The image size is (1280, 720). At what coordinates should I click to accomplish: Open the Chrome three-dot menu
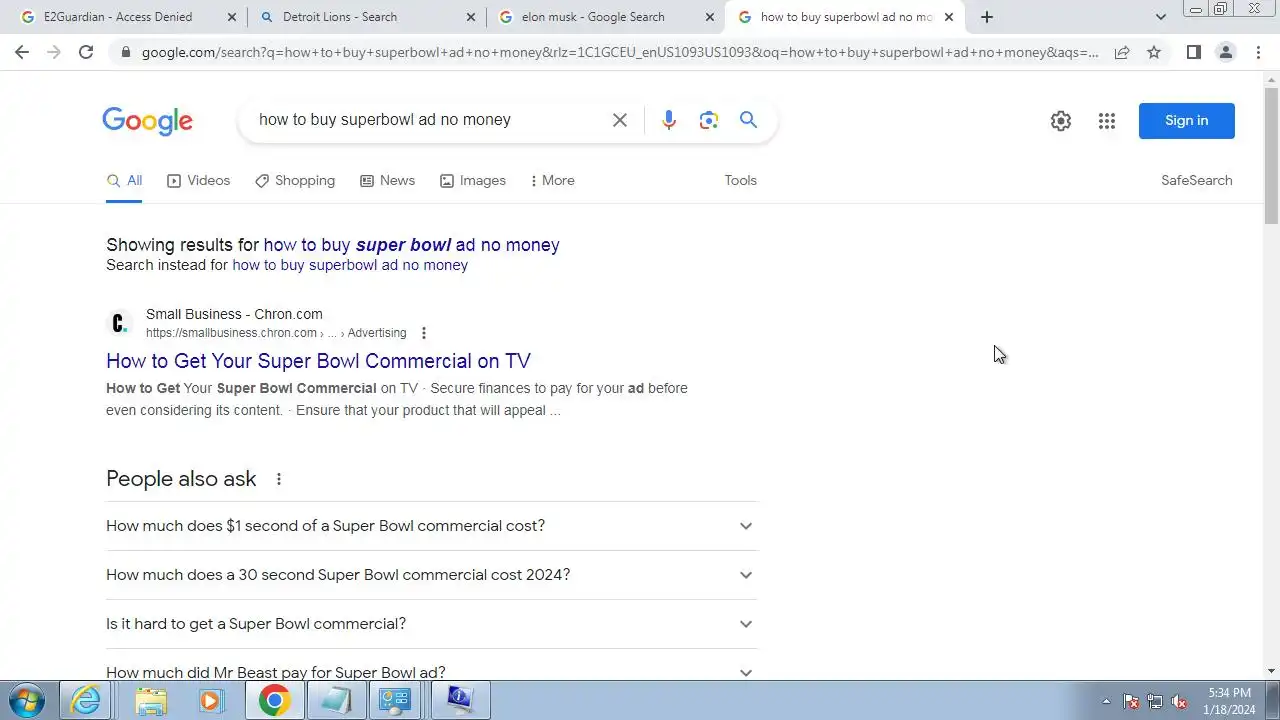(x=1257, y=52)
